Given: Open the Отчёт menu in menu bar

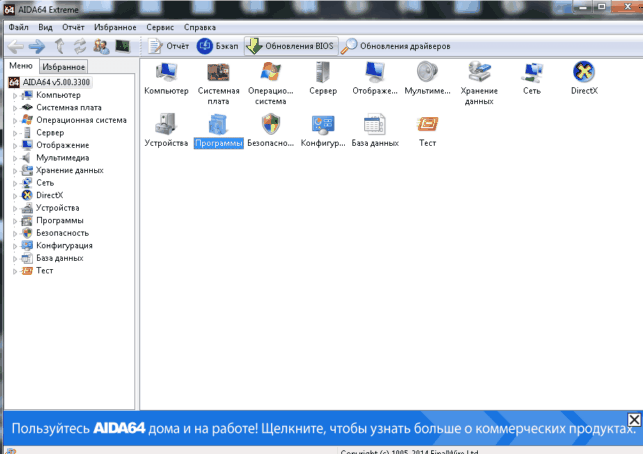Looking at the screenshot, I should point(73,27).
